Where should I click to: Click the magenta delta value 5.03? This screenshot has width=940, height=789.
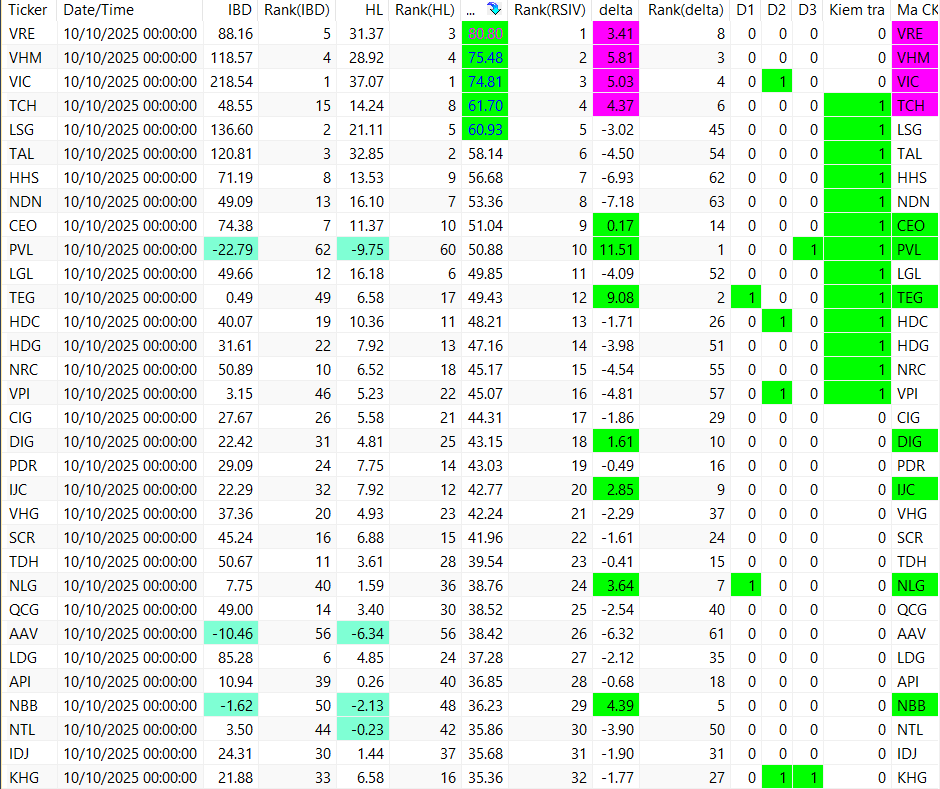[x=616, y=82]
